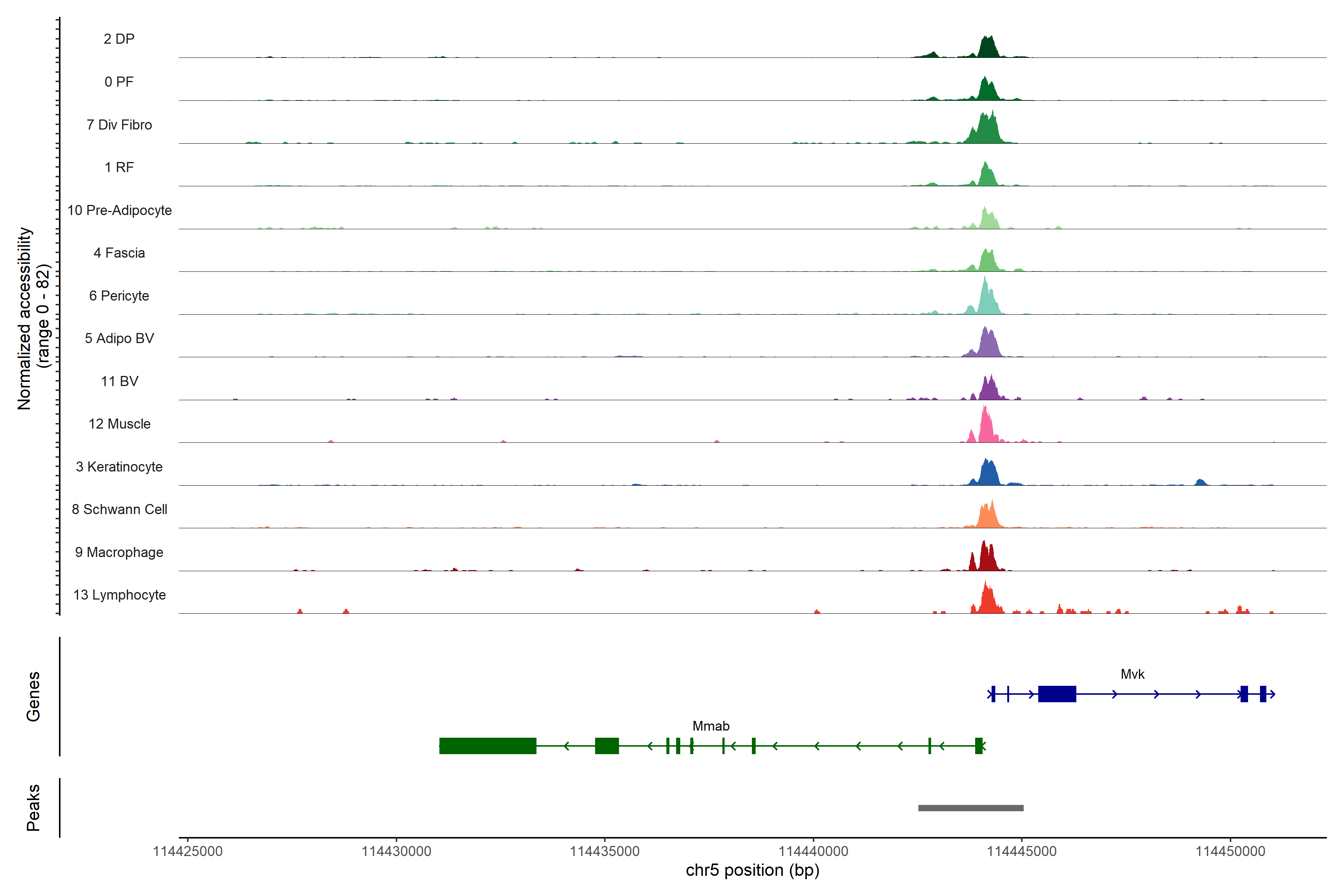Click the 9 Macrophage track label
Image resolution: width=1344 pixels, height=896 pixels.
tap(119, 553)
